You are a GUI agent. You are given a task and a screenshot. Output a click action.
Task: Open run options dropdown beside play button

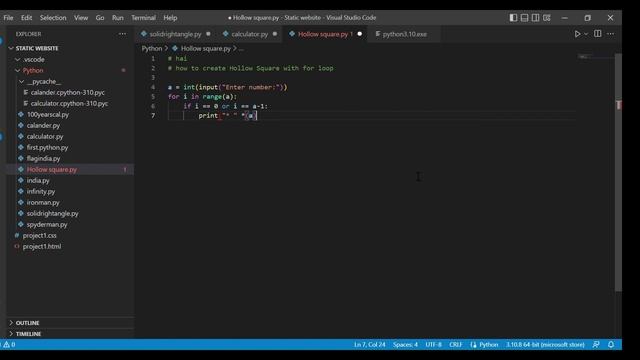tap(586, 34)
